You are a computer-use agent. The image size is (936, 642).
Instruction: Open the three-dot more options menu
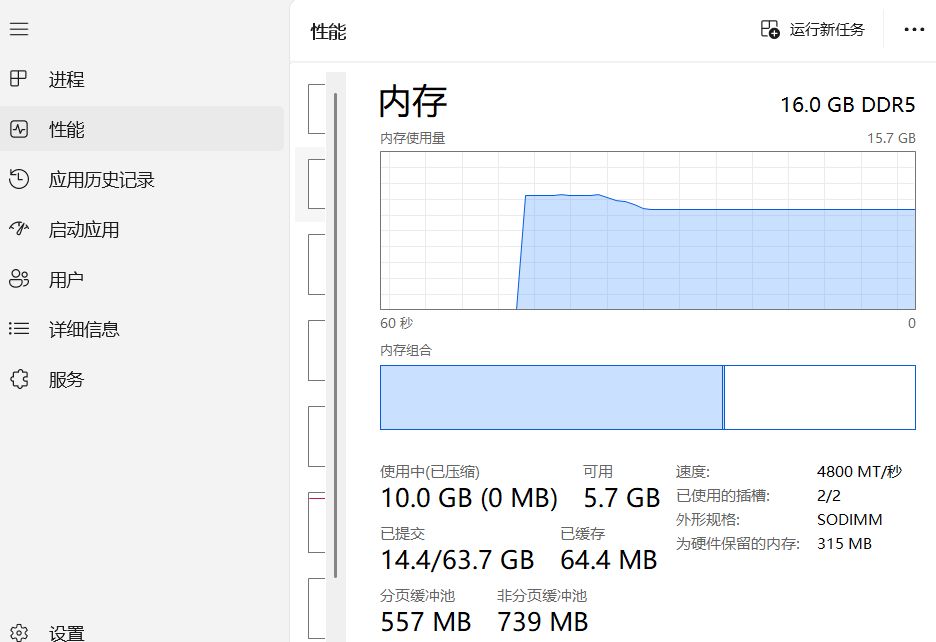tap(914, 29)
